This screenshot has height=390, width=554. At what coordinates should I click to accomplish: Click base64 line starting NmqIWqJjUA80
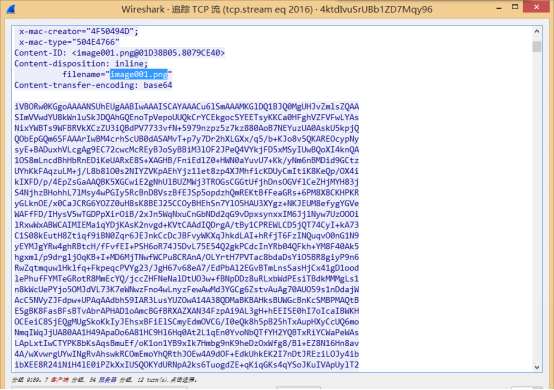point(187,333)
